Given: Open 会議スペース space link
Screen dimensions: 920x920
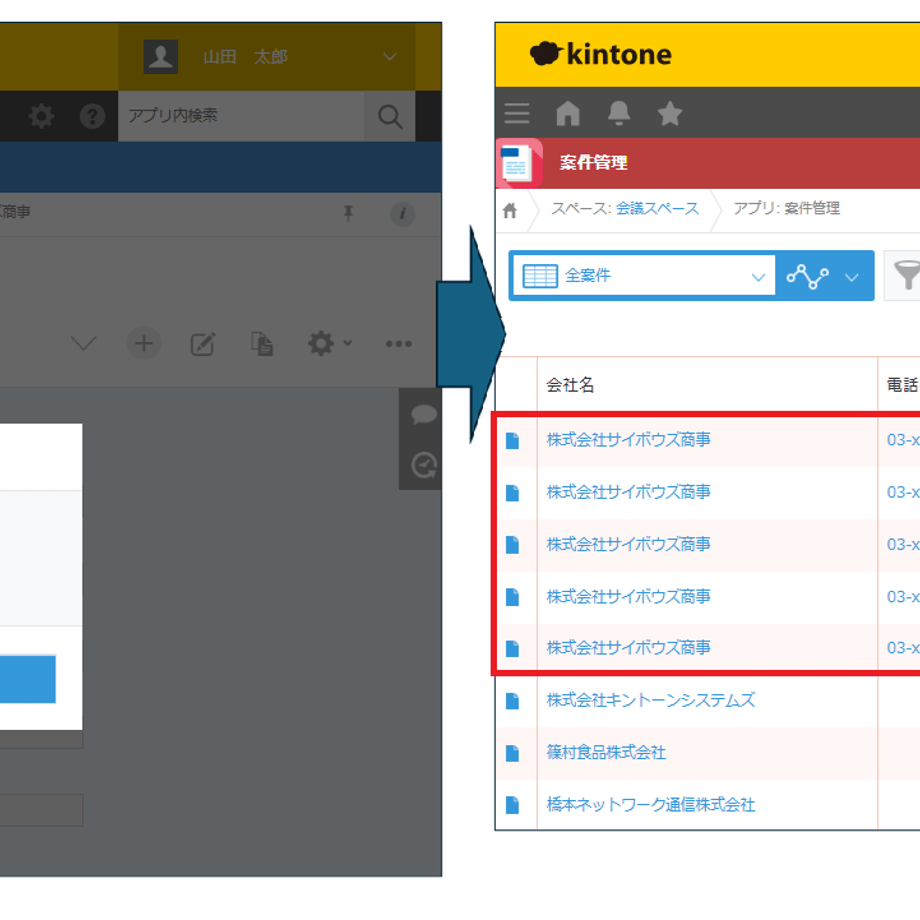Looking at the screenshot, I should 657,208.
